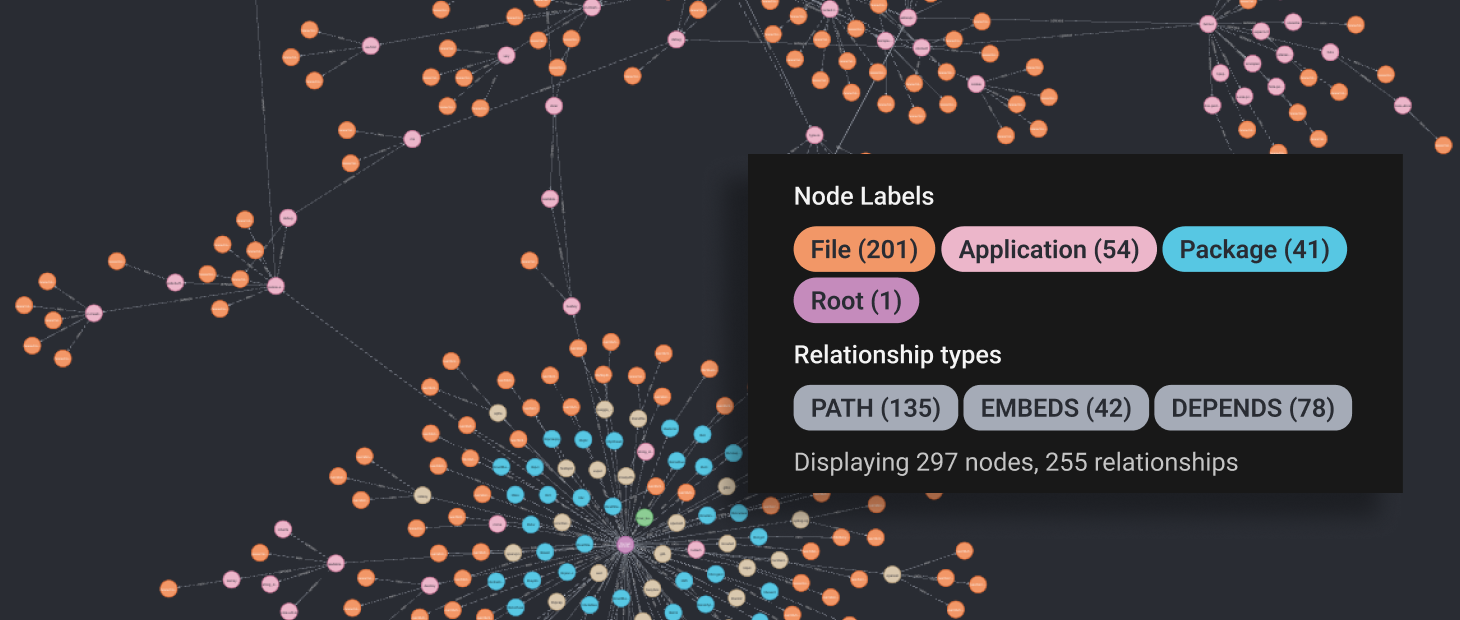Click the DEPENDS (78) relationship type pill

(x=1252, y=407)
